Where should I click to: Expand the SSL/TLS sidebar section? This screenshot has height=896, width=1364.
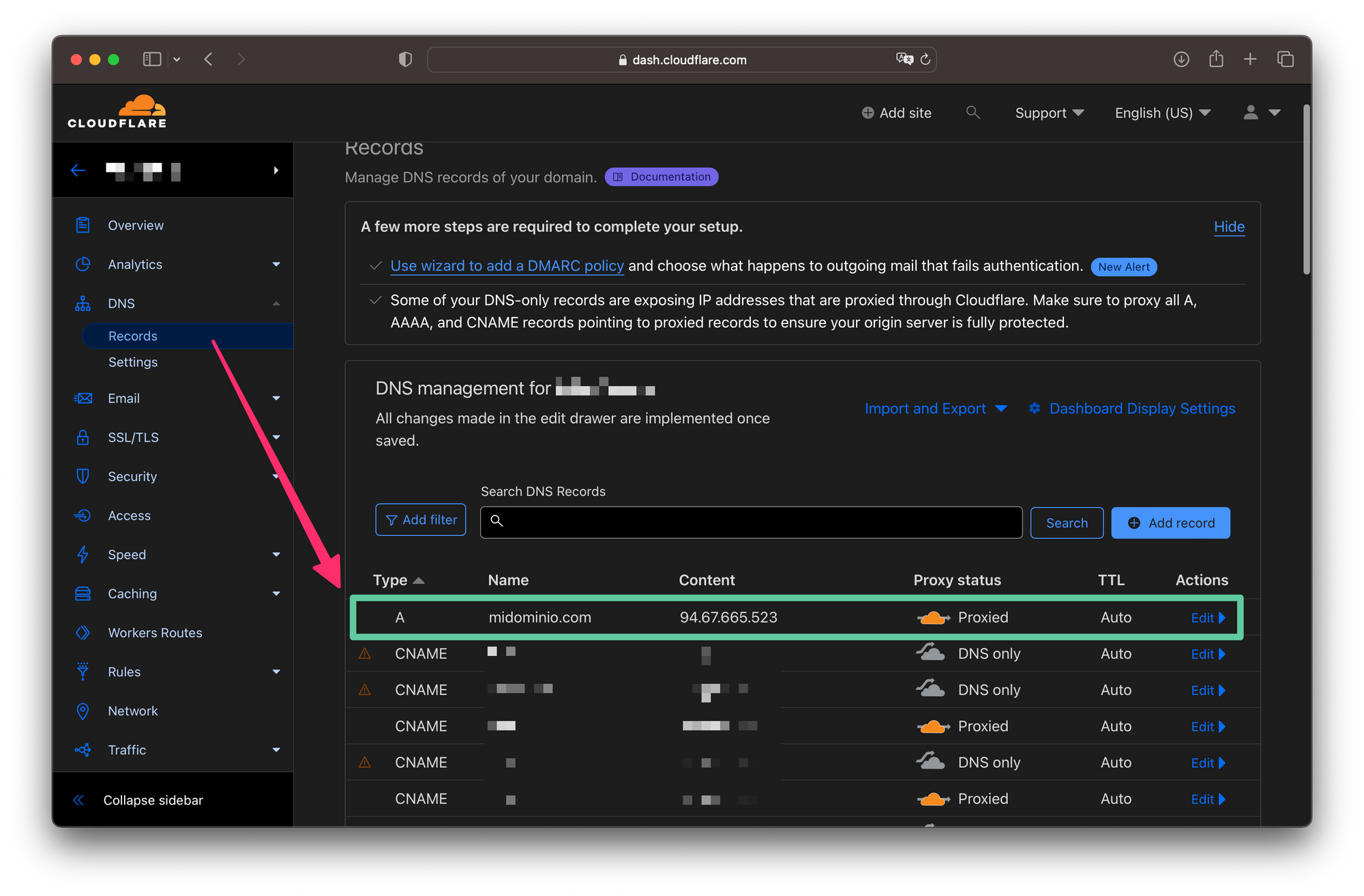tap(276, 437)
